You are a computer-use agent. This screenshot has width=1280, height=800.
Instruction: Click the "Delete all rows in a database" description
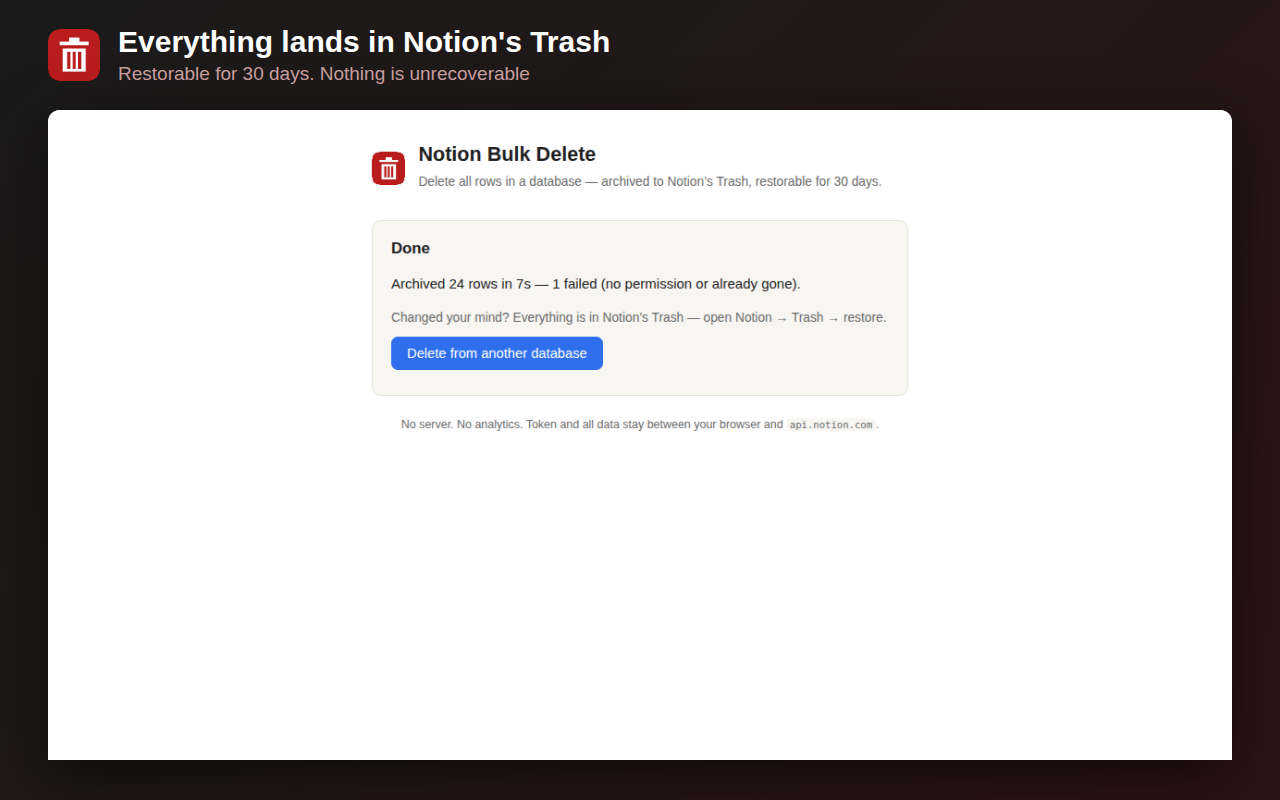[650, 182]
